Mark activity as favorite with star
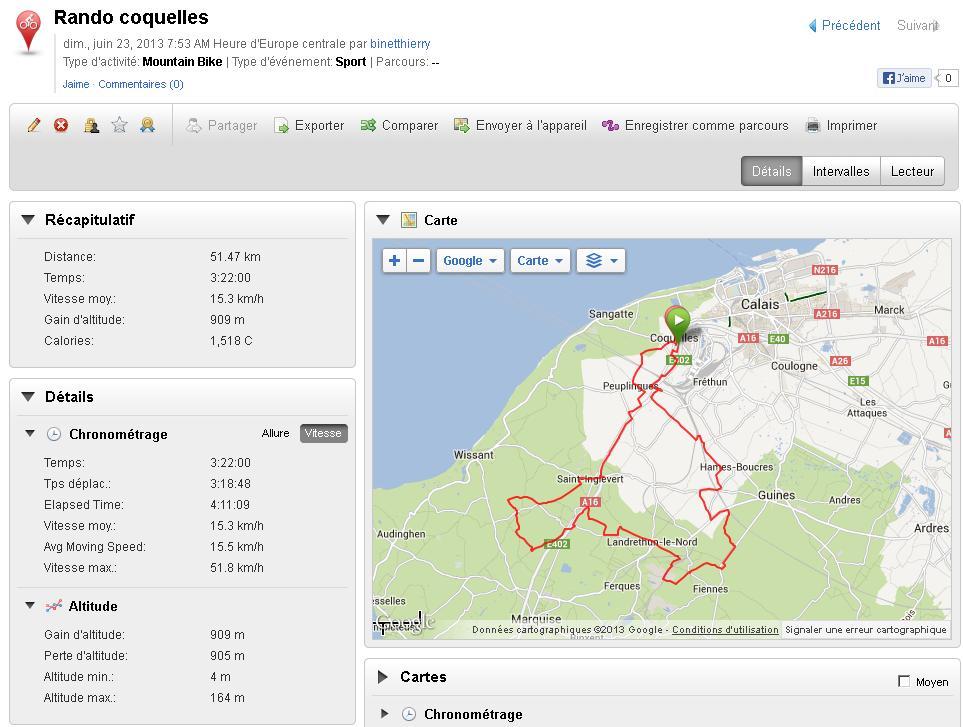 (x=119, y=125)
